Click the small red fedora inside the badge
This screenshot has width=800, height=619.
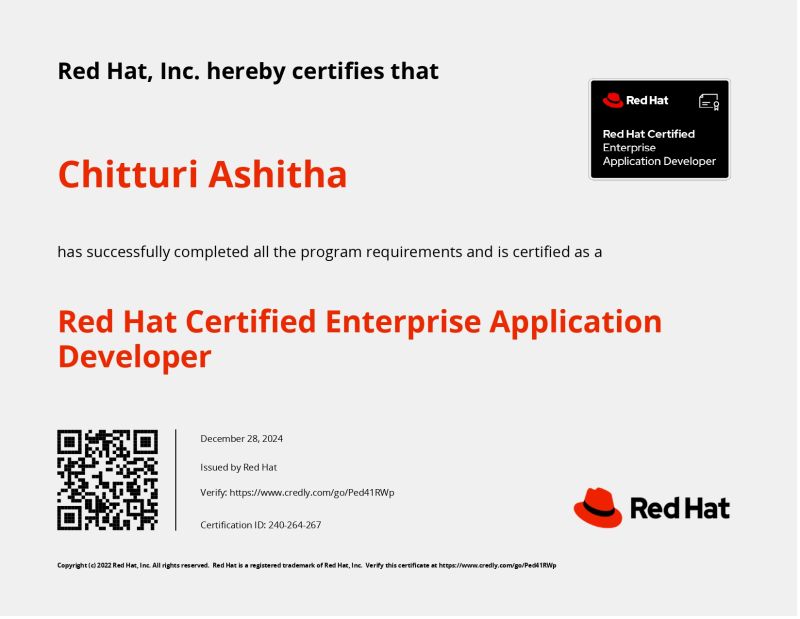[x=611, y=99]
